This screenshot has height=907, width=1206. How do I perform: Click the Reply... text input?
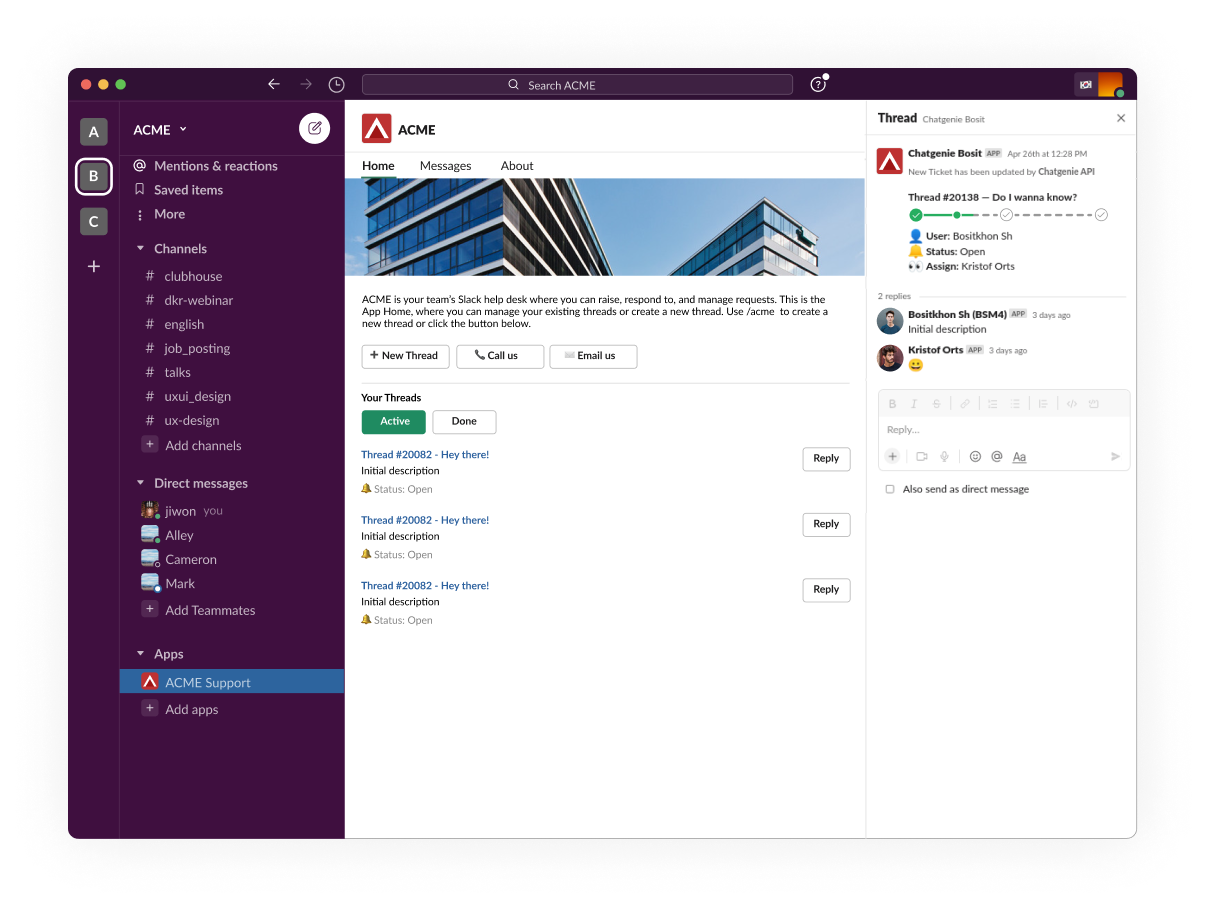[1004, 430]
